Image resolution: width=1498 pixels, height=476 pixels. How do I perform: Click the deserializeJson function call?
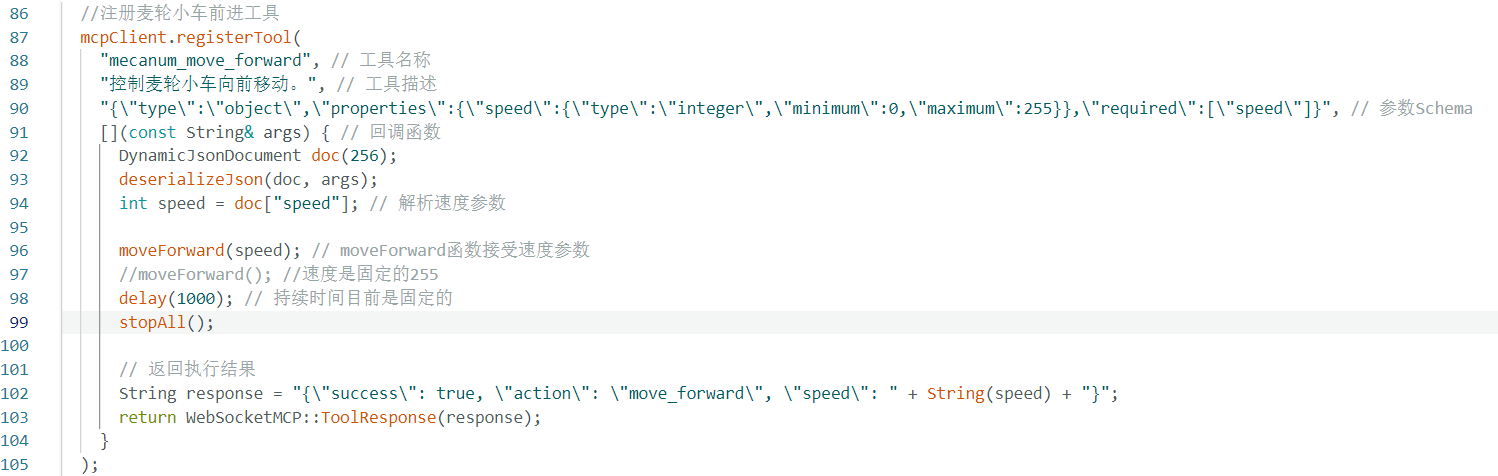[x=191, y=180]
